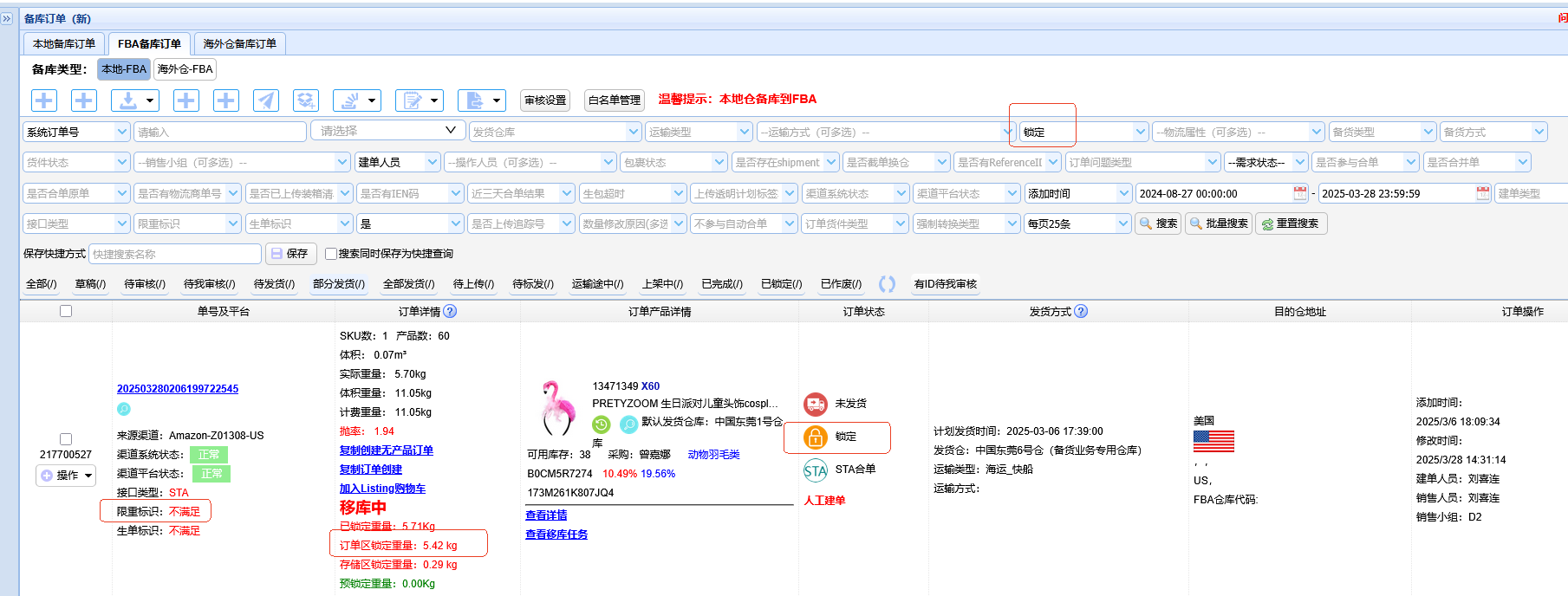Screen dimensions: 1568x596
Task: Click the STA合单 circular icon
Action: click(816, 470)
